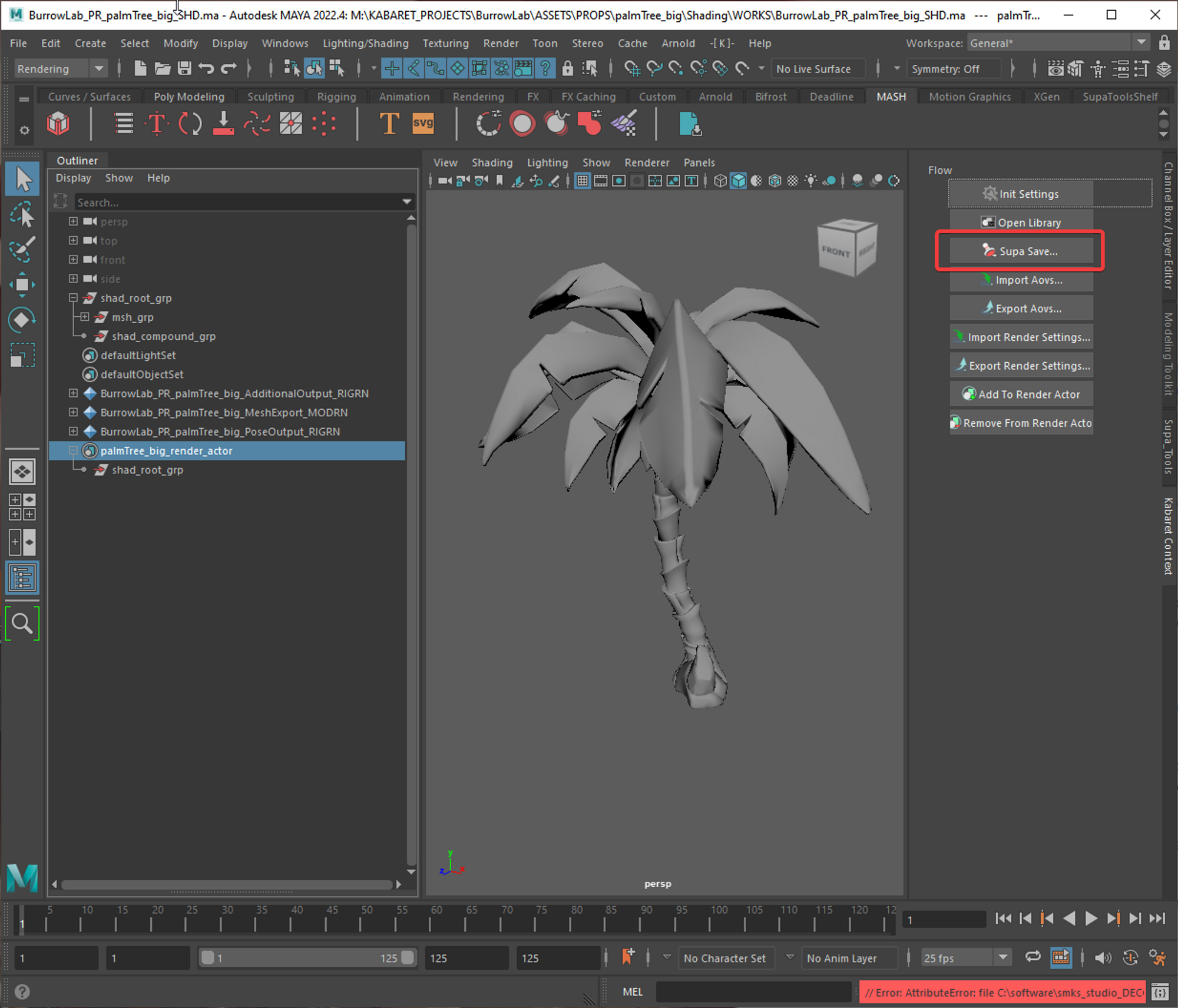Click the red 3D Type shelf icon

pyautogui.click(x=157, y=124)
